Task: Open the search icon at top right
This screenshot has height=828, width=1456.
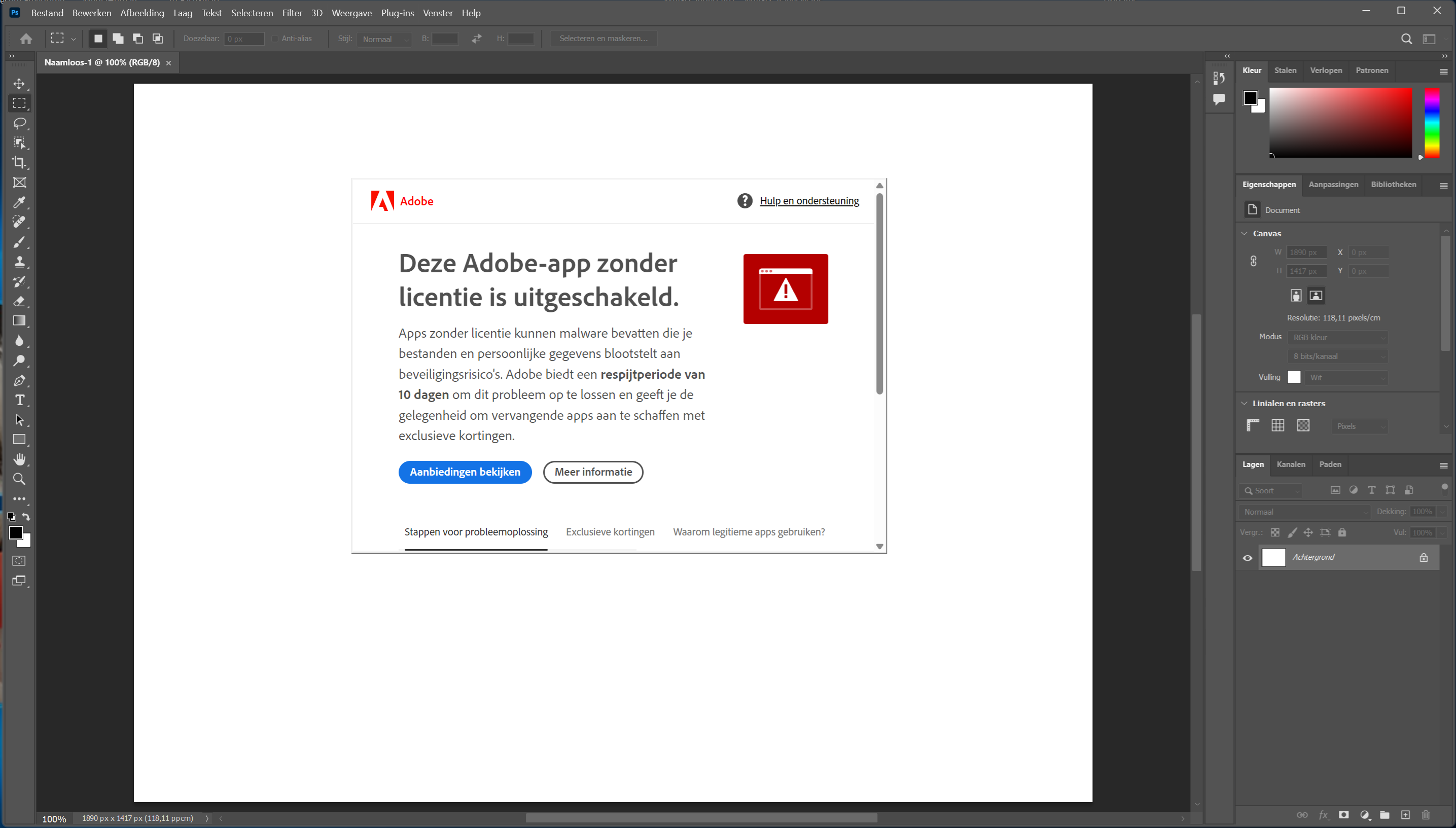Action: 1406,39
